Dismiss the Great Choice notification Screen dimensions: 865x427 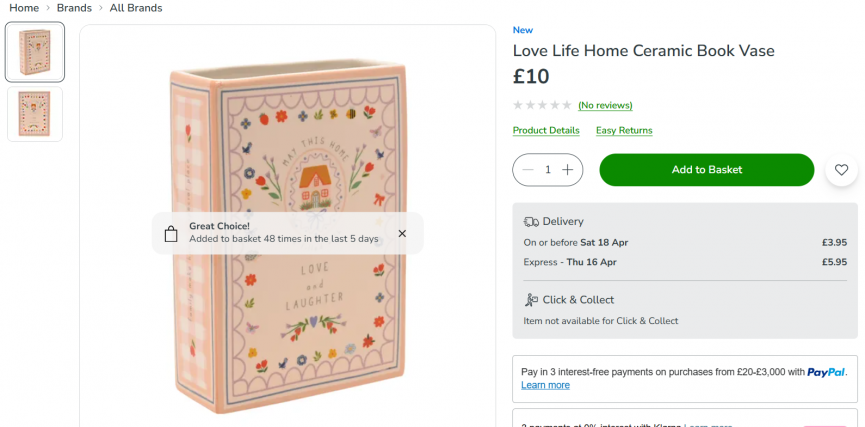point(402,233)
